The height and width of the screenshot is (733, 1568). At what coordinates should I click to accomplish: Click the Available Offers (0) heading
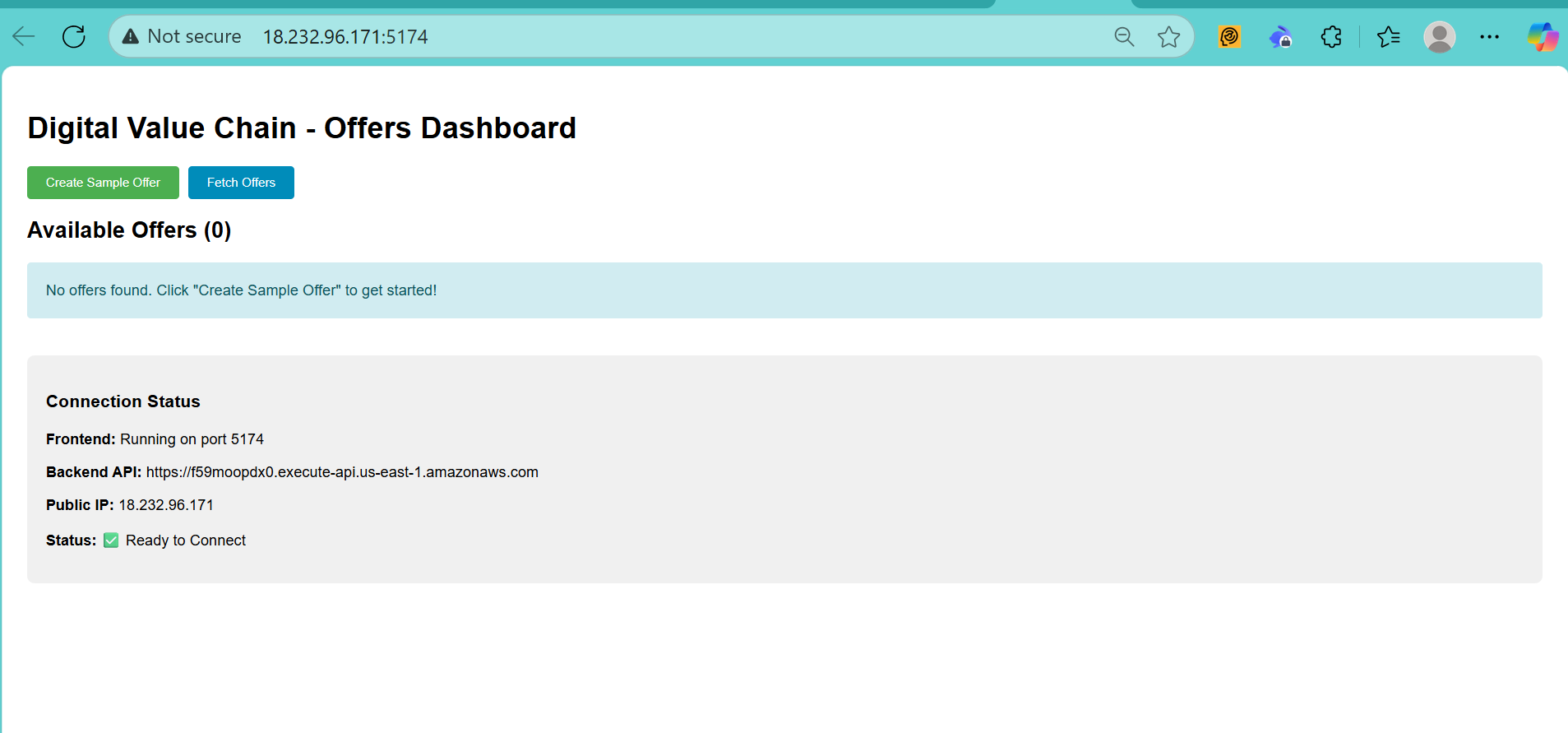(x=129, y=230)
